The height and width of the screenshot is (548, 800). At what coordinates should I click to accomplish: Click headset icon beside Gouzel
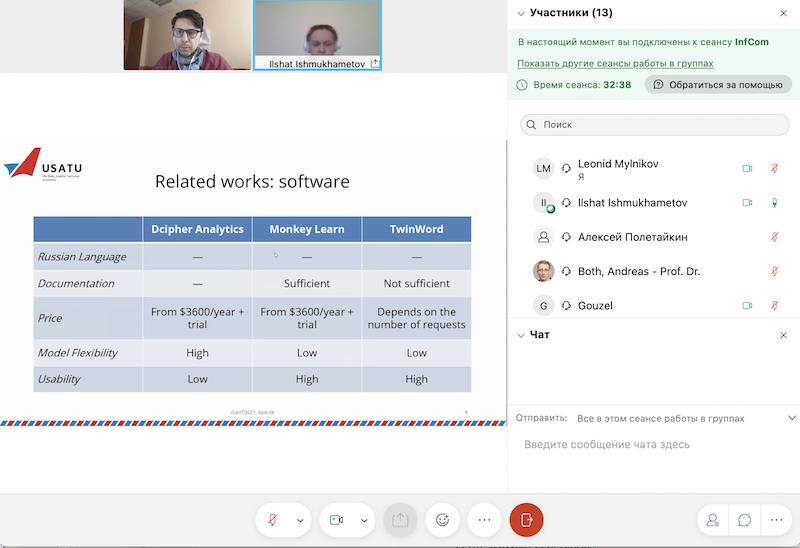pos(566,306)
